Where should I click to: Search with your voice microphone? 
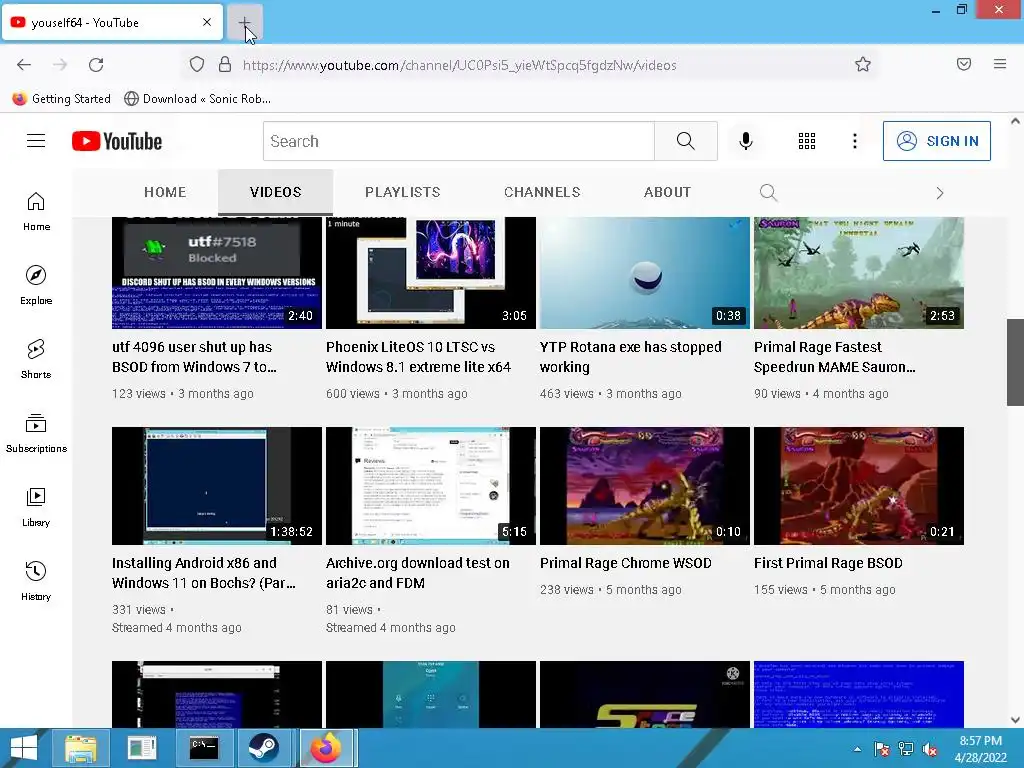coord(745,141)
